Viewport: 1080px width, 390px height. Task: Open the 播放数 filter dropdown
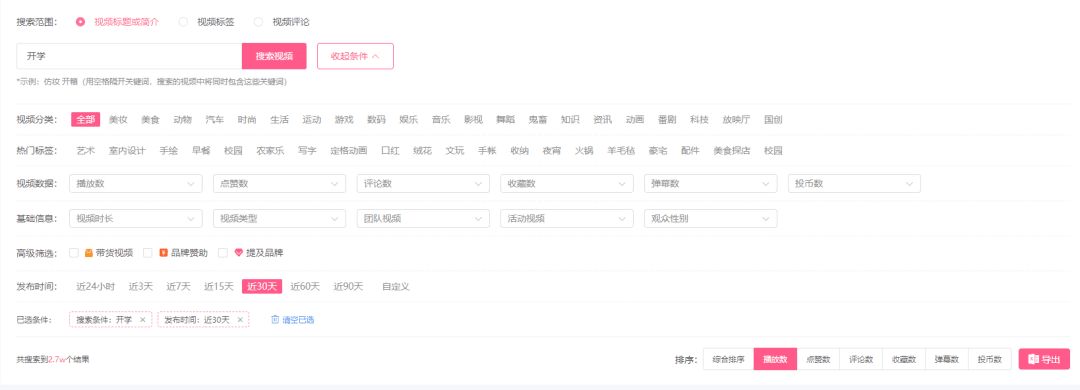[136, 183]
